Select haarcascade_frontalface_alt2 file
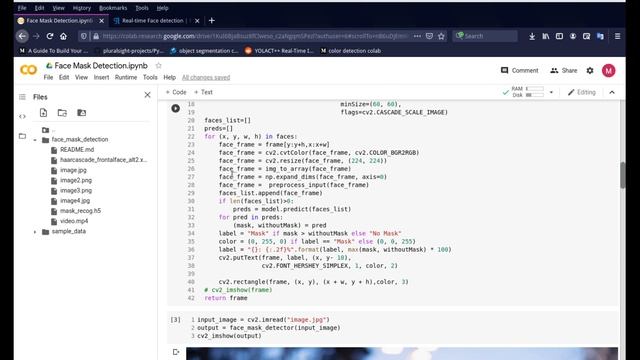Screen dimensions: 640x360 point(103,160)
